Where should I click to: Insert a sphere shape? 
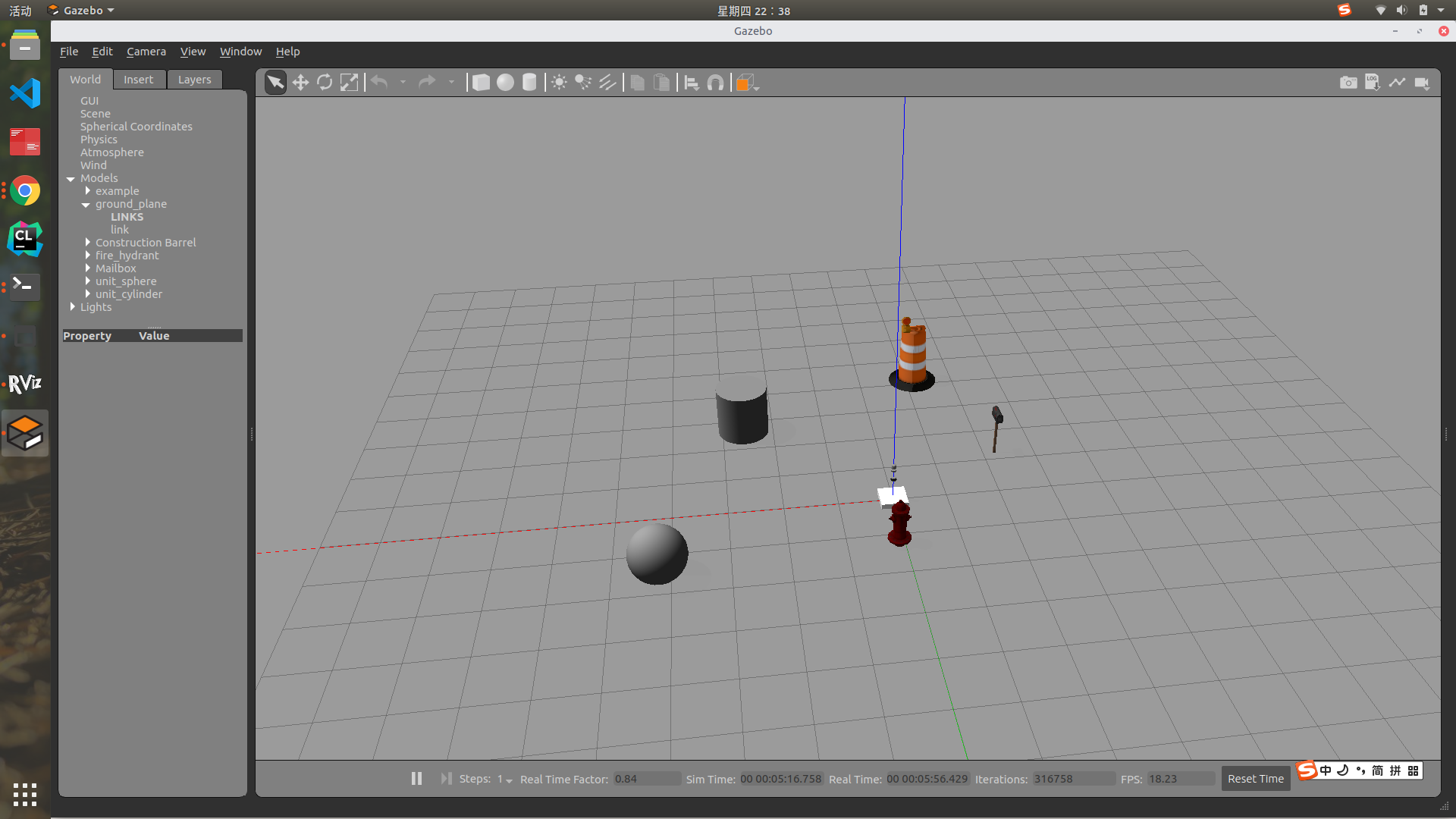click(x=505, y=83)
